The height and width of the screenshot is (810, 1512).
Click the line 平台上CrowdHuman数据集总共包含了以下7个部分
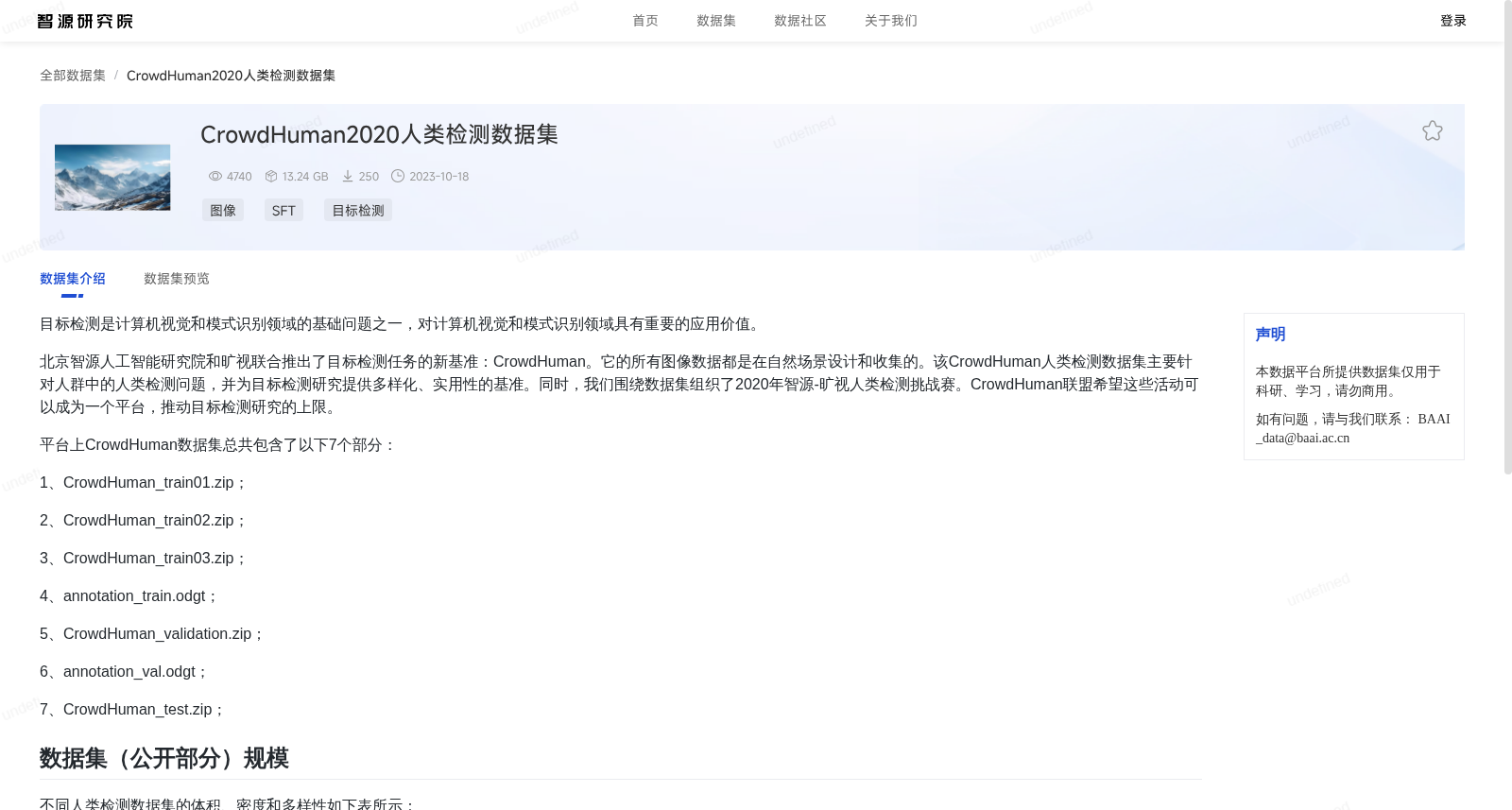click(218, 445)
